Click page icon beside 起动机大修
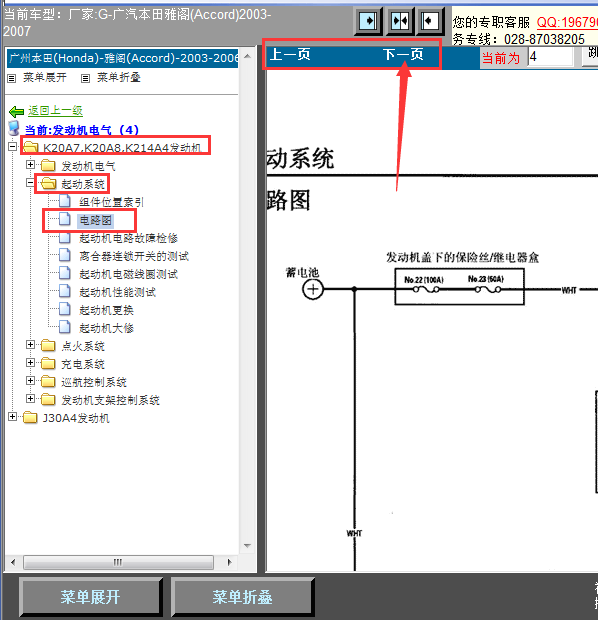The image size is (598, 620). (64, 327)
